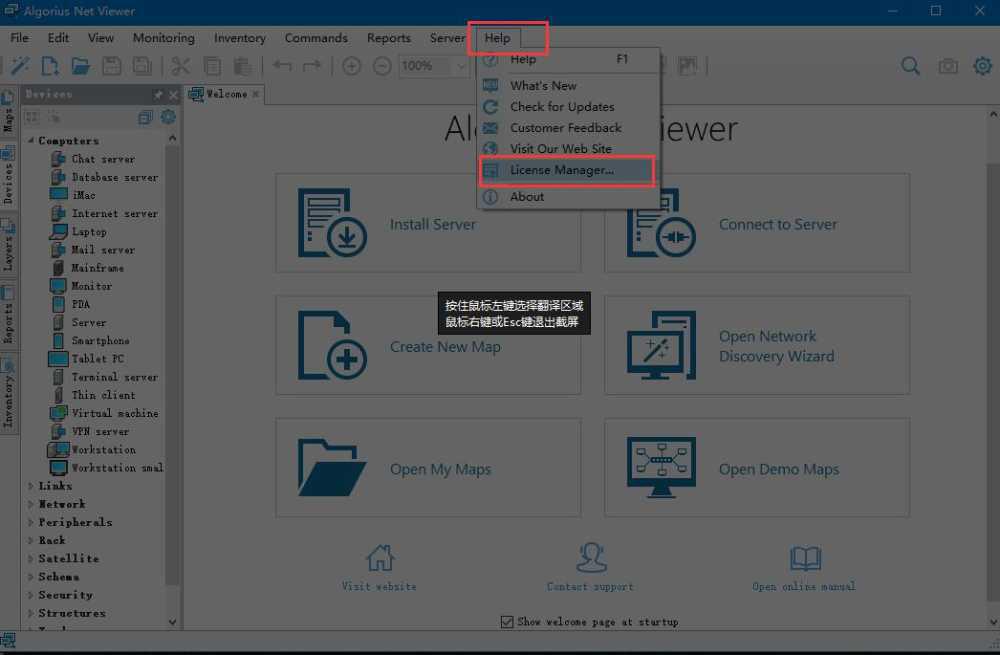
Task: Capture screenshot with the camera icon
Action: pos(948,65)
